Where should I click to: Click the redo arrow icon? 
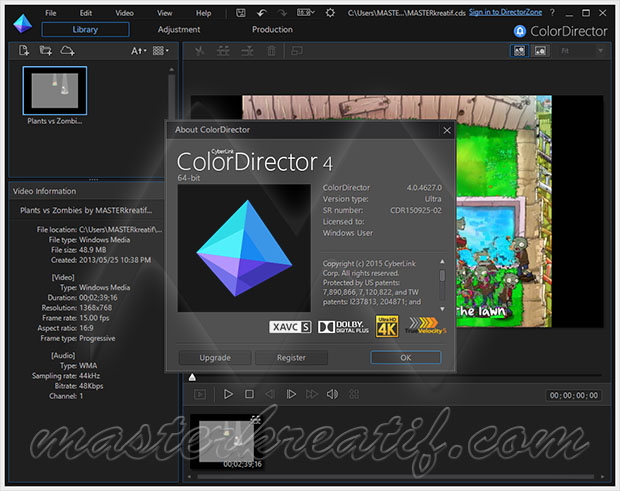(282, 13)
